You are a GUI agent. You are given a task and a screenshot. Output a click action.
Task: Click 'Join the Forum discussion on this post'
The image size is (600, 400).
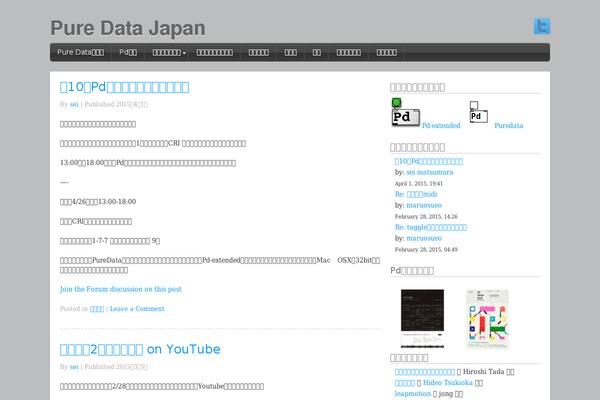[121, 289]
